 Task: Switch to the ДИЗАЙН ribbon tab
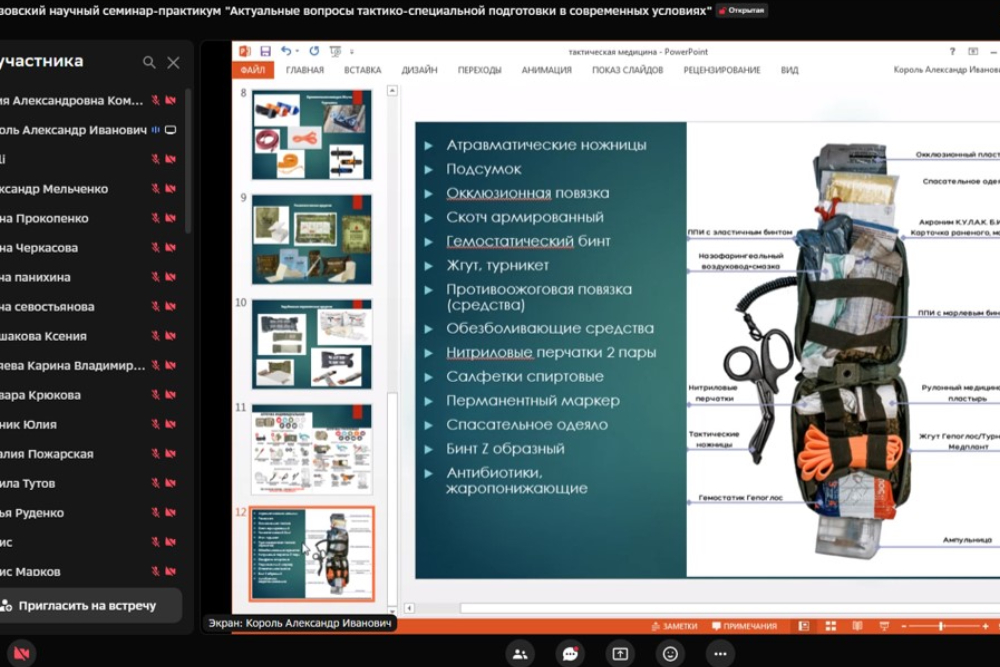click(419, 70)
